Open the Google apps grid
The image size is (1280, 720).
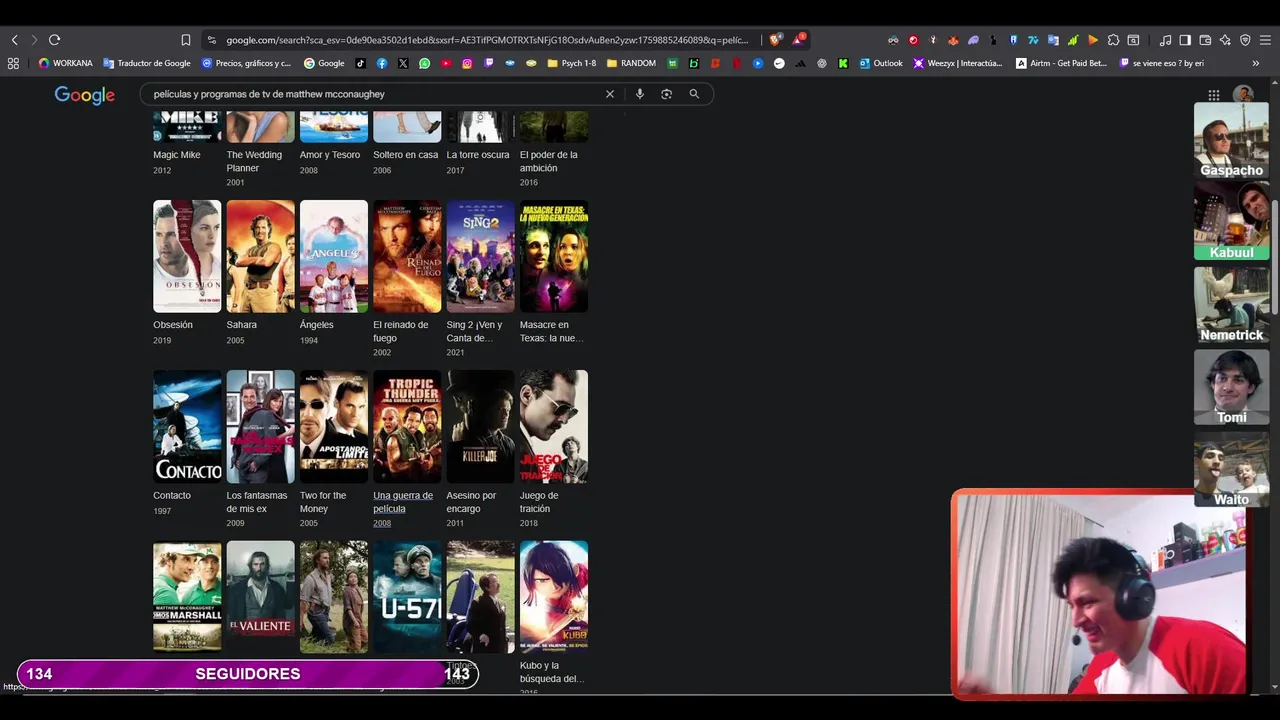pyautogui.click(x=1213, y=95)
